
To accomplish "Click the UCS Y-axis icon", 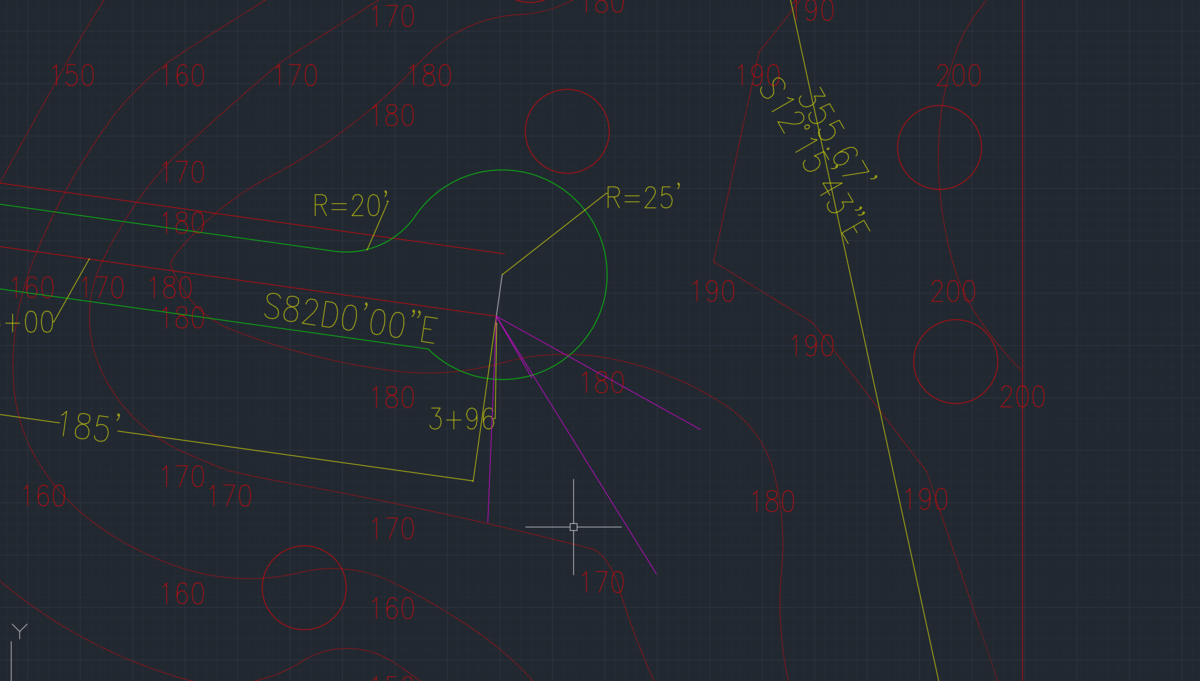I will pyautogui.click(x=19, y=632).
